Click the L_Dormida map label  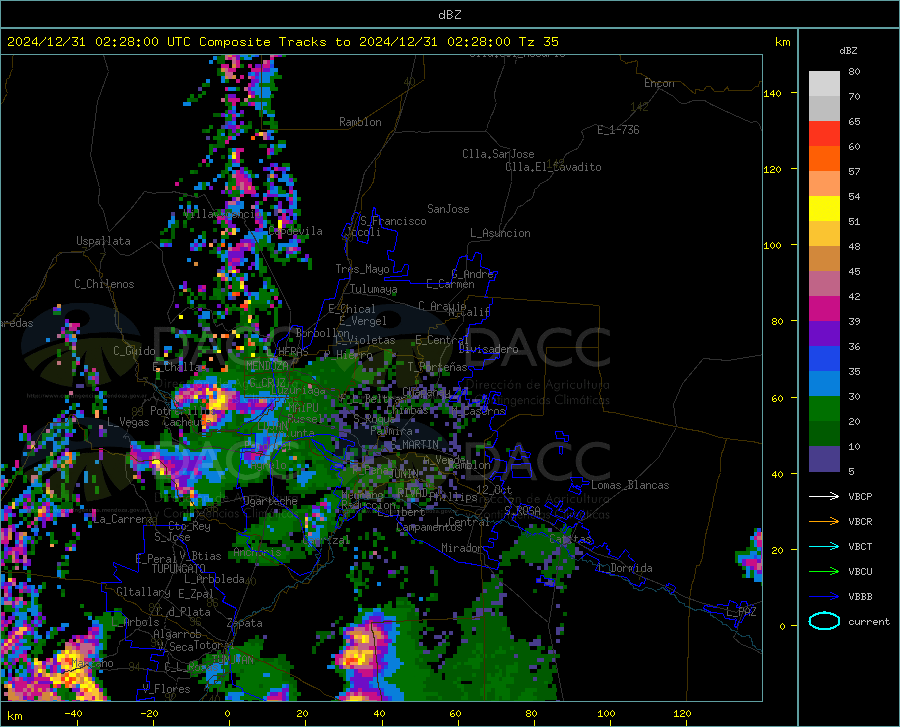click(624, 568)
